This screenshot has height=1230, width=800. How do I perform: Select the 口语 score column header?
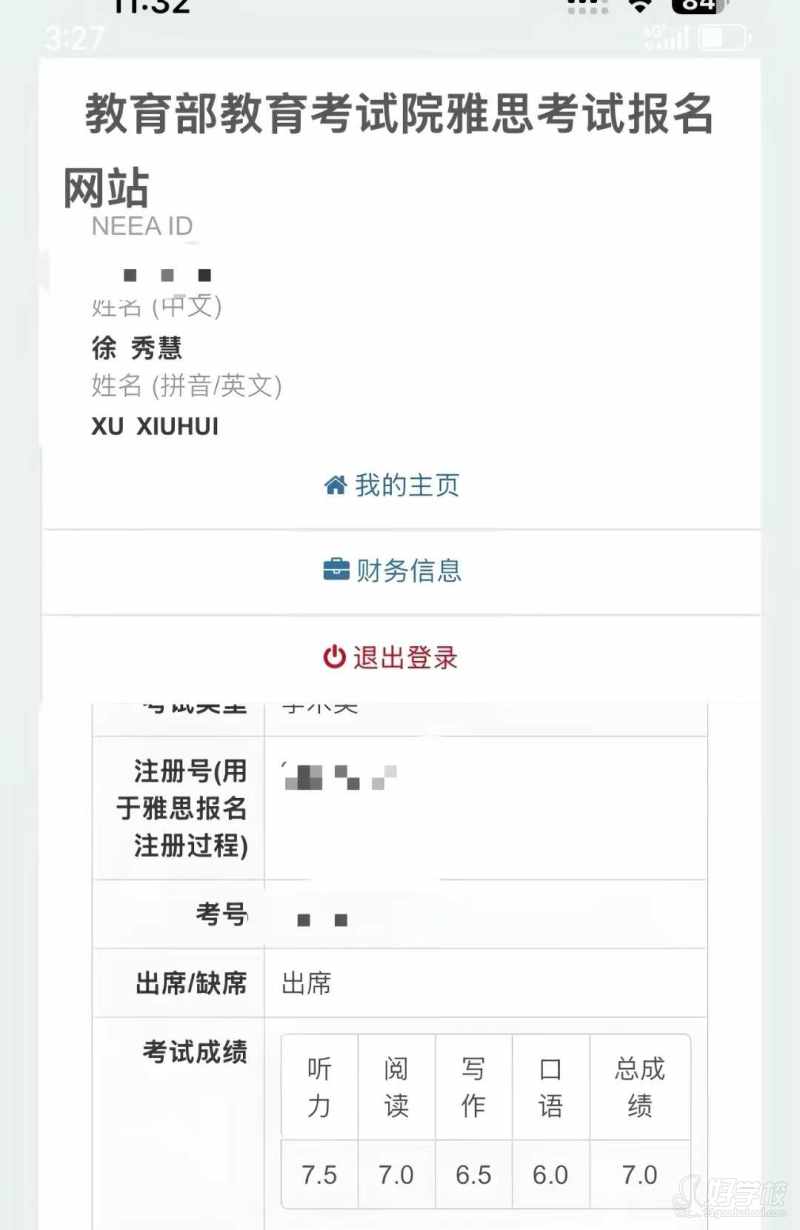tap(551, 1087)
